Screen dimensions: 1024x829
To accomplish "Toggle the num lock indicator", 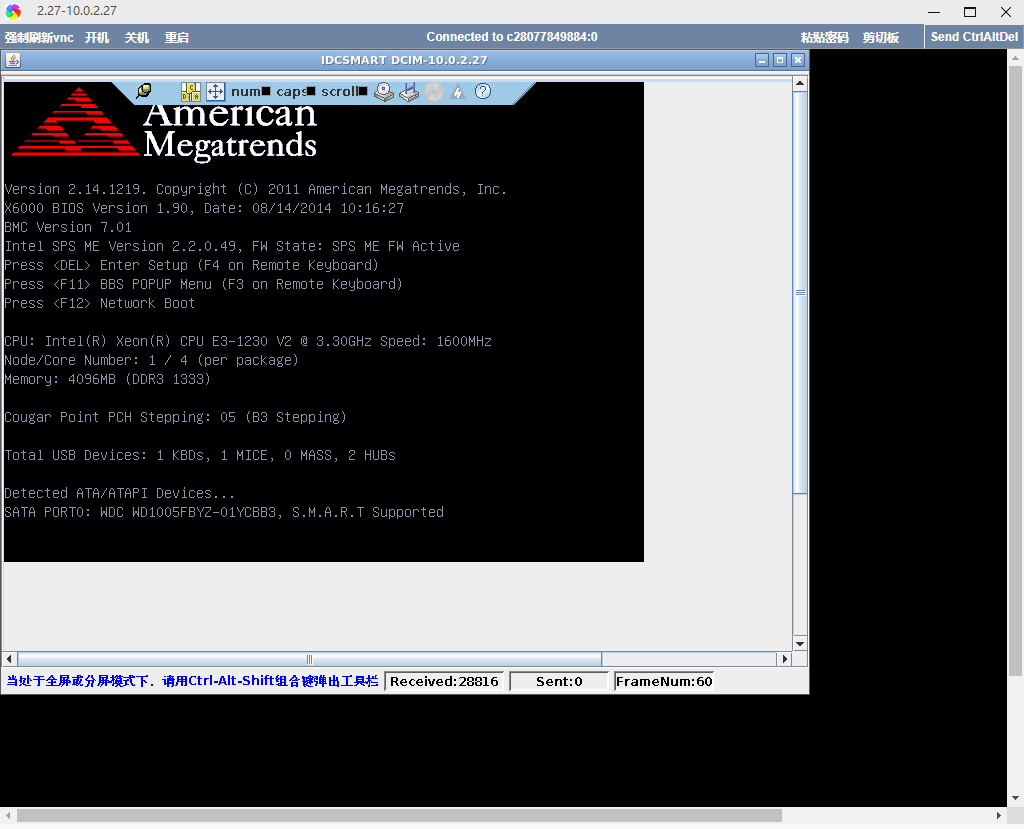I will (x=251, y=92).
